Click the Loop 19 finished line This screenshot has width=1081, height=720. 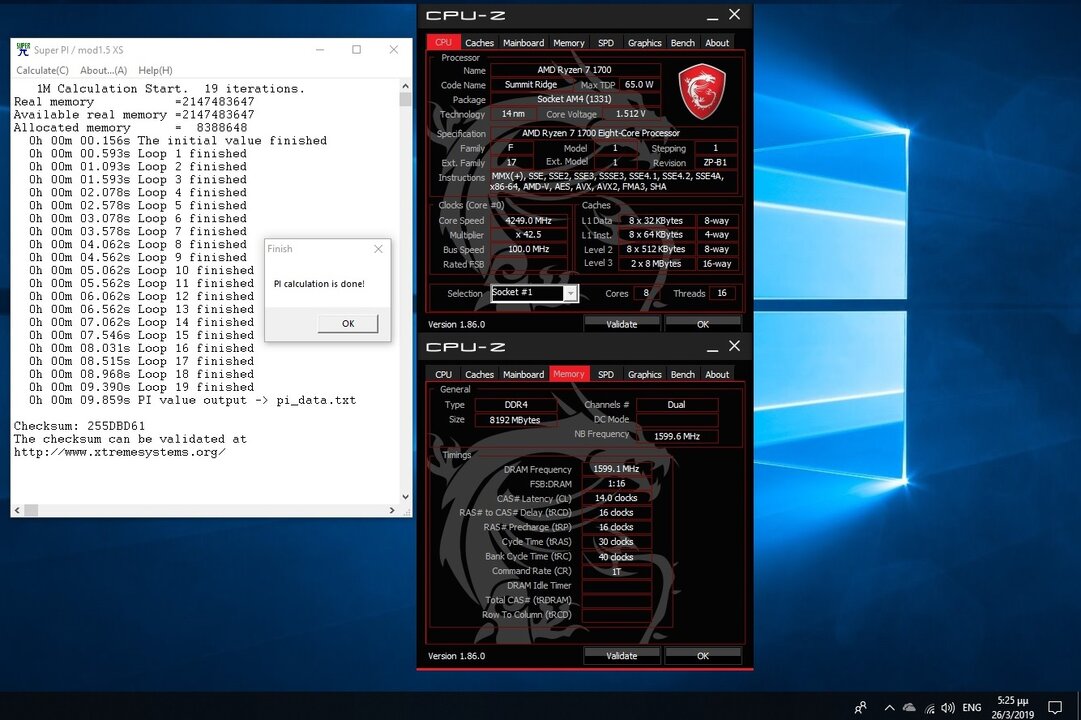click(141, 388)
